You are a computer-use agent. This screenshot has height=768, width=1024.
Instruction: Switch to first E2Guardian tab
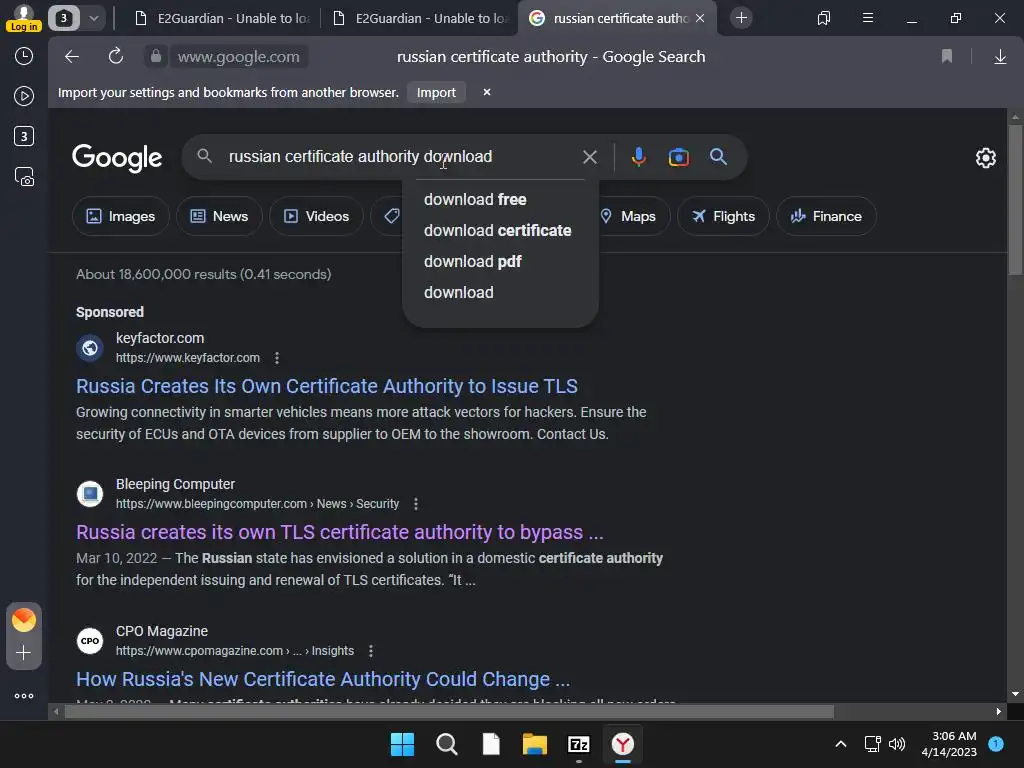[222, 18]
